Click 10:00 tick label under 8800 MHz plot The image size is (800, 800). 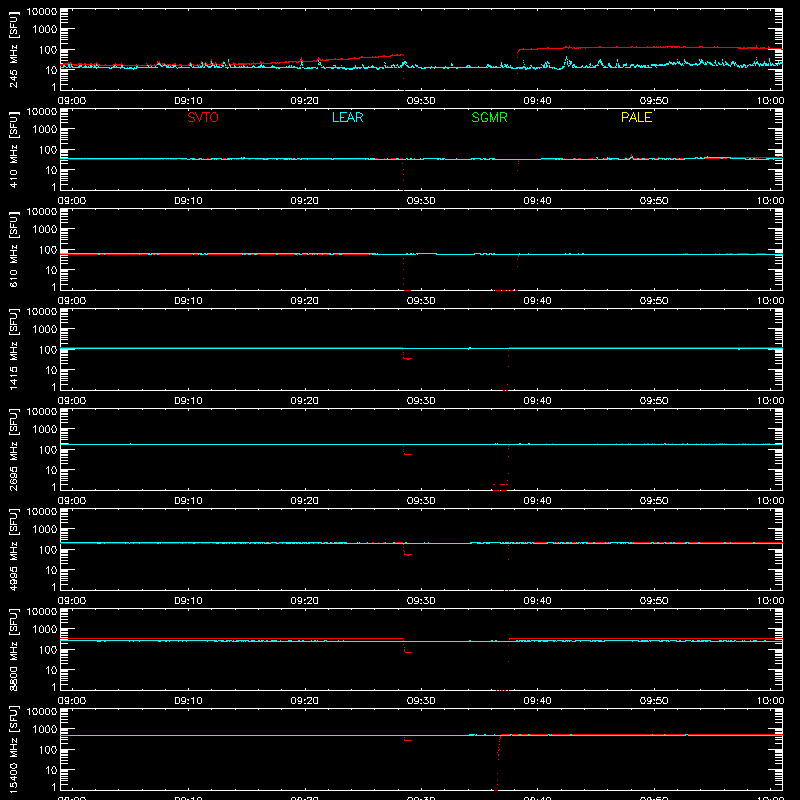[x=770, y=701]
